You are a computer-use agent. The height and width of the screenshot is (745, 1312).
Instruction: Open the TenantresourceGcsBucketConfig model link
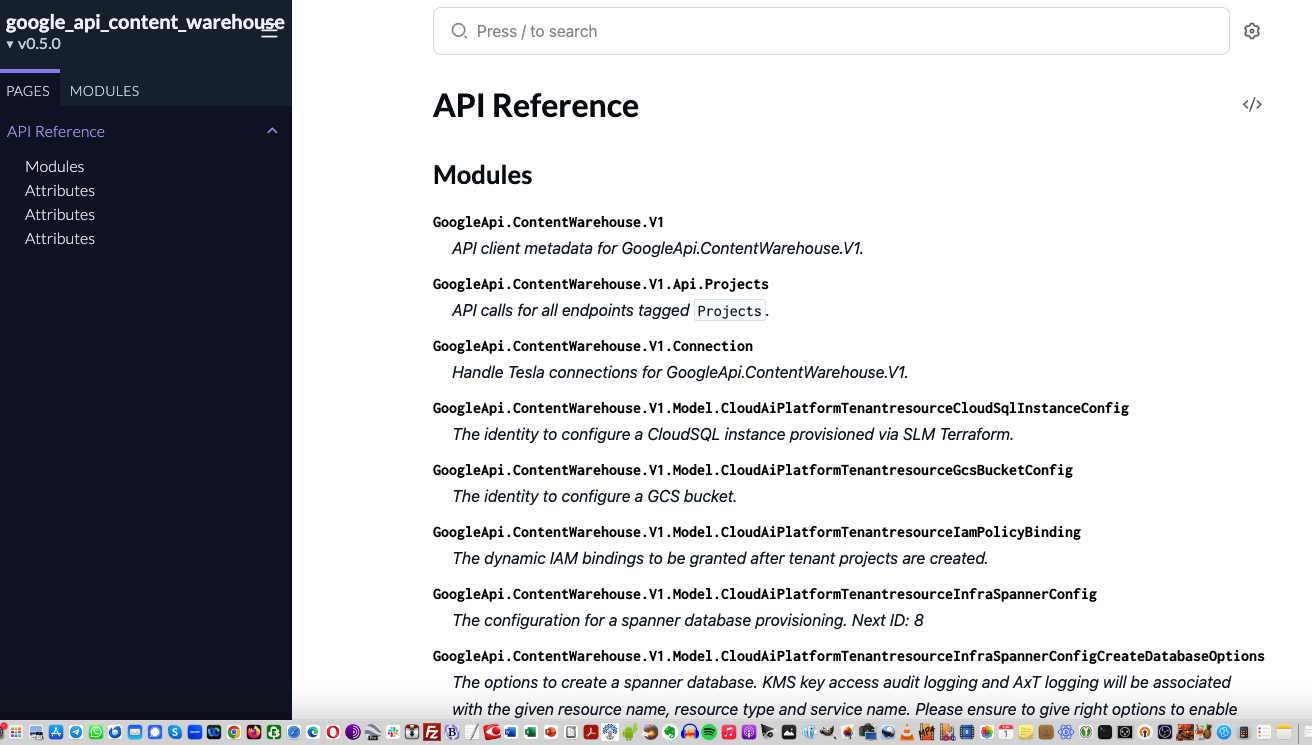tap(752, 470)
